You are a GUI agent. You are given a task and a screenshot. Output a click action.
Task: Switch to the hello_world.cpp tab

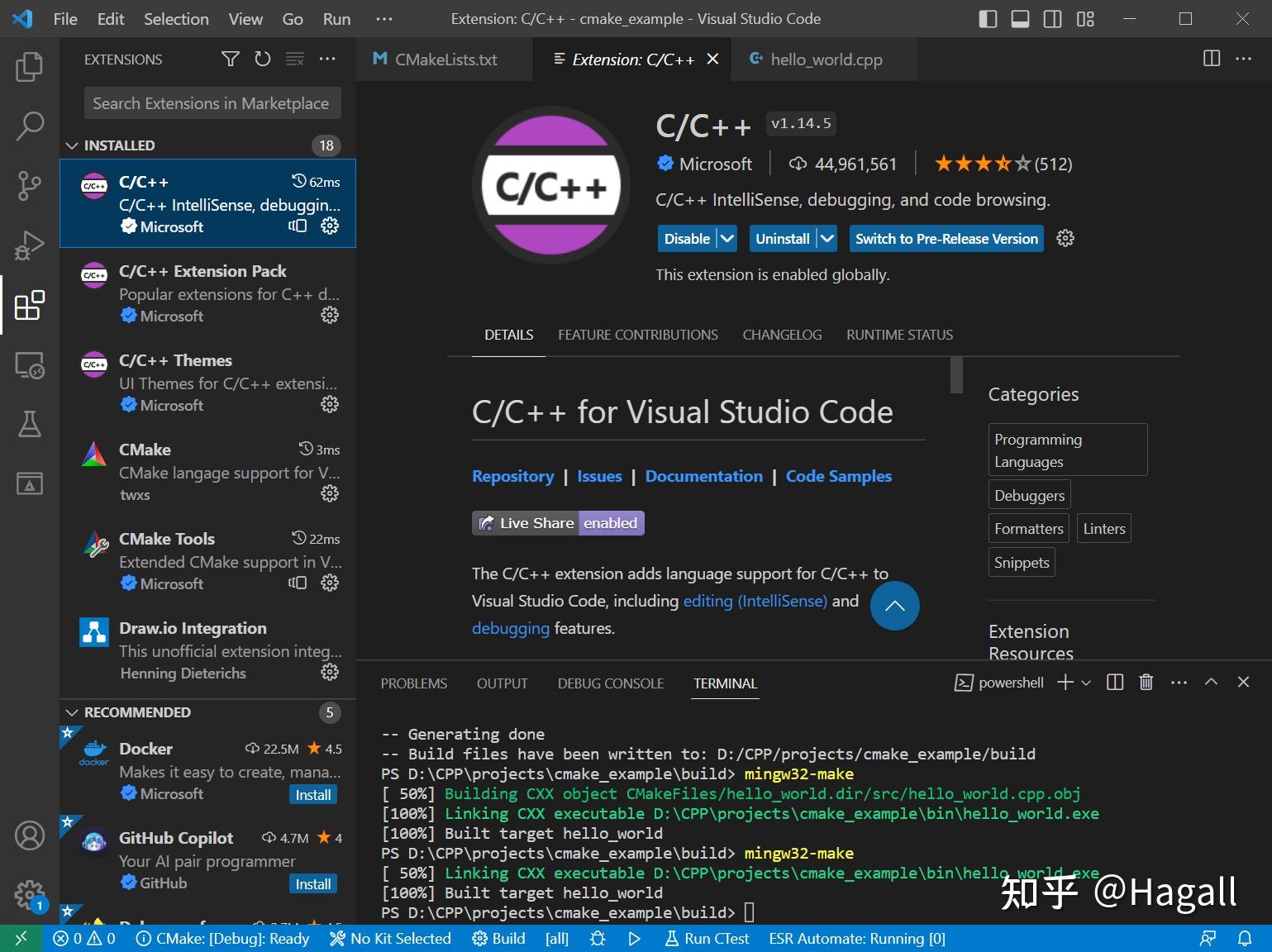pos(824,59)
